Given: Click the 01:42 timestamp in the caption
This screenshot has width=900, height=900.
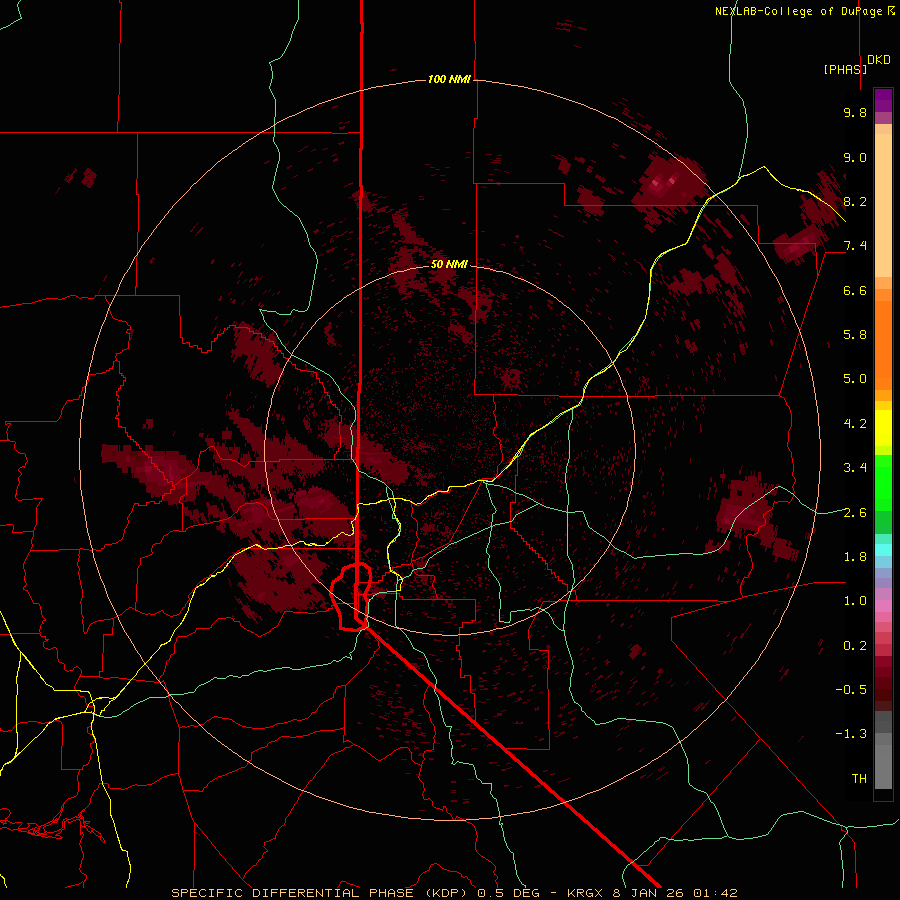Looking at the screenshot, I should 715,893.
